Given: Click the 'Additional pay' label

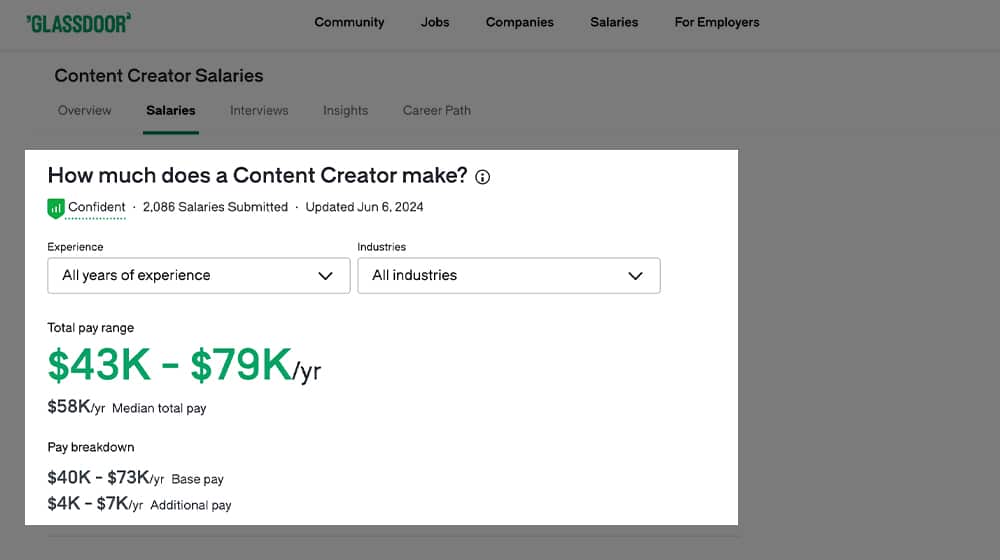Looking at the screenshot, I should 191,505.
